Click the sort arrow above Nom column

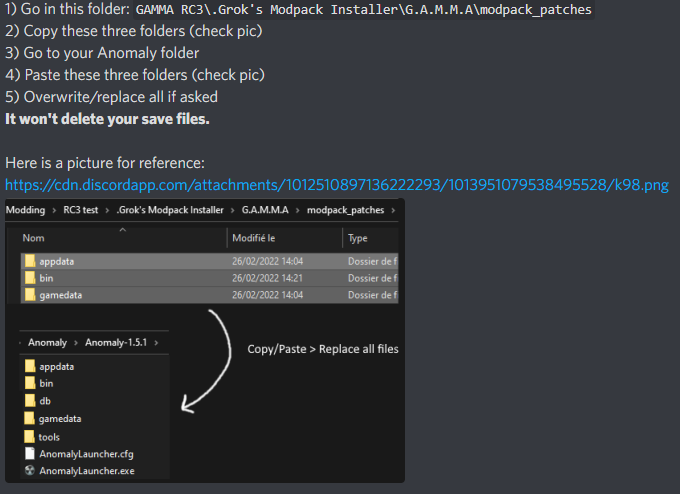click(123, 230)
